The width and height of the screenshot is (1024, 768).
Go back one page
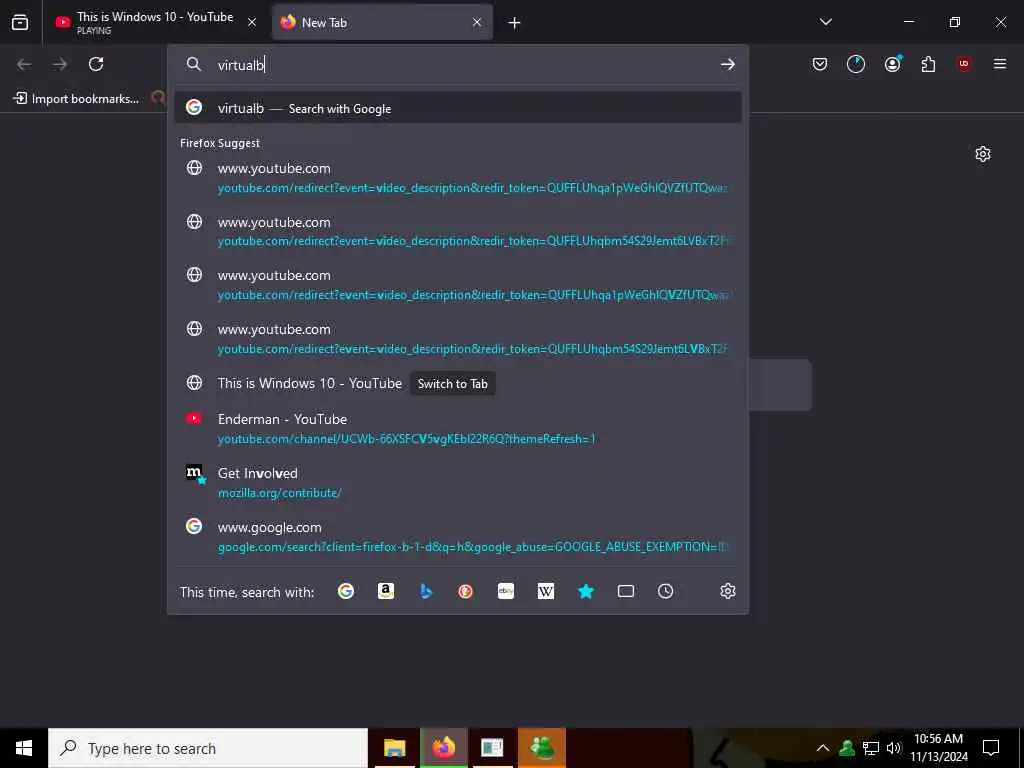(24, 64)
